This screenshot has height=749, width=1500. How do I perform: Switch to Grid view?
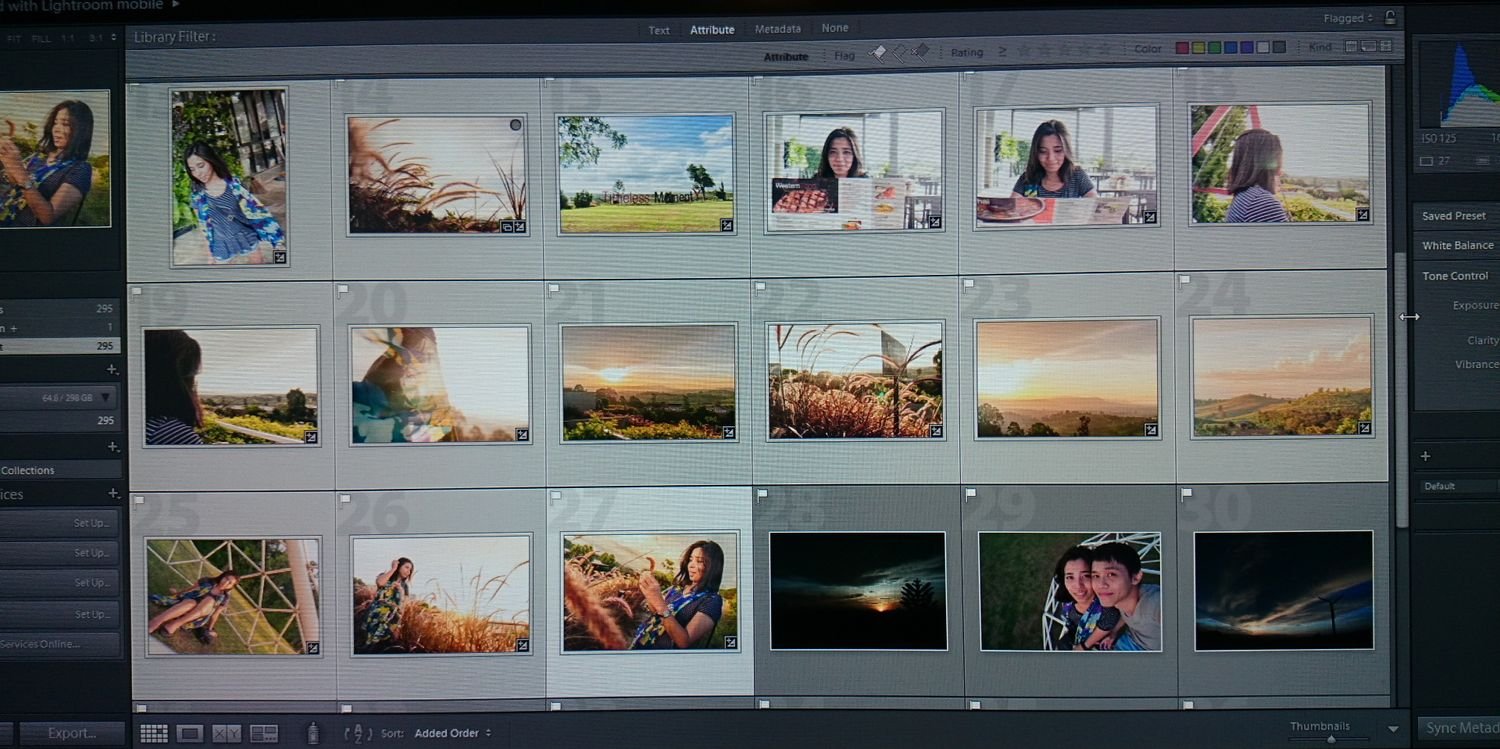(154, 734)
